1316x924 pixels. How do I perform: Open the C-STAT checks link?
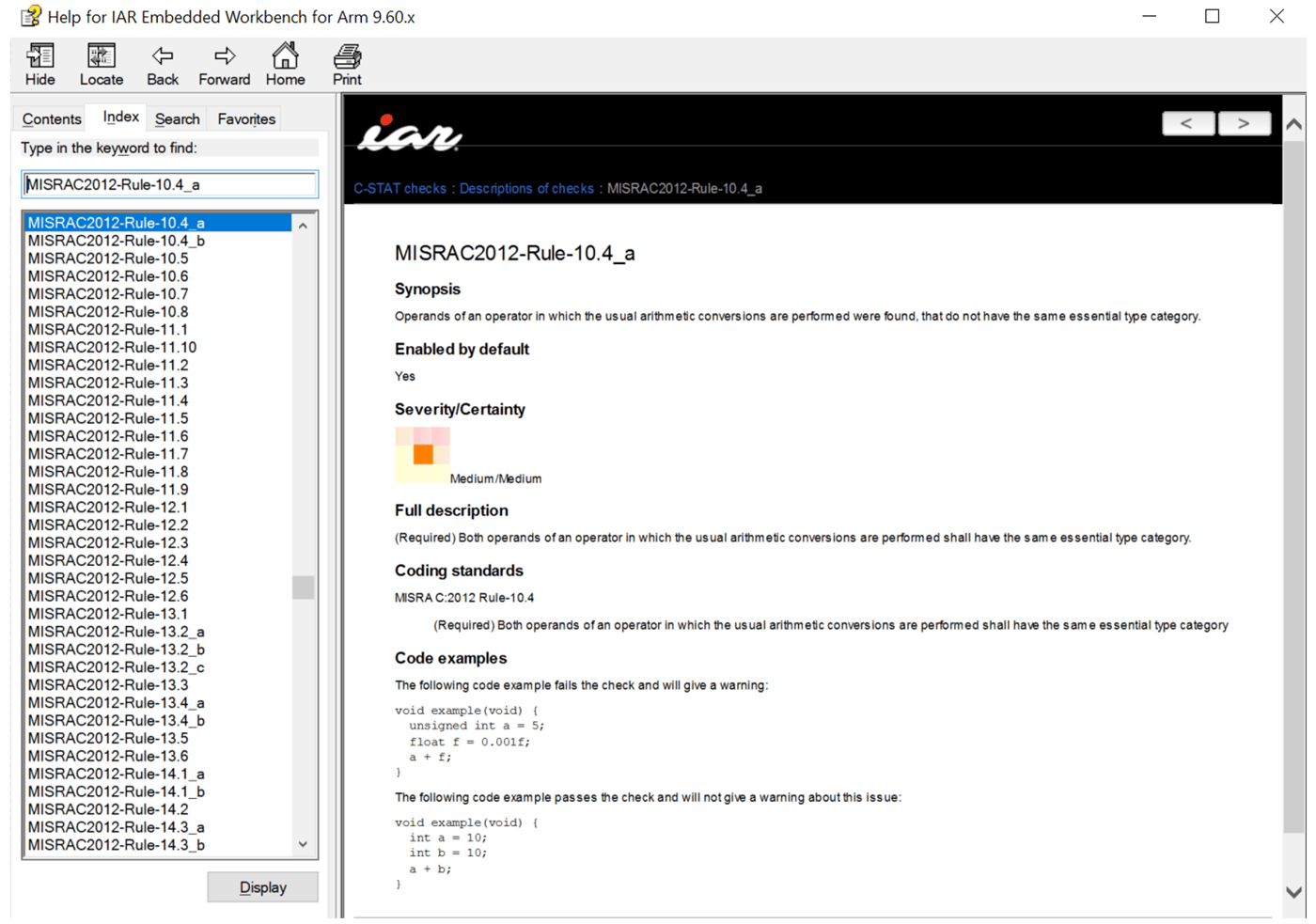399,188
